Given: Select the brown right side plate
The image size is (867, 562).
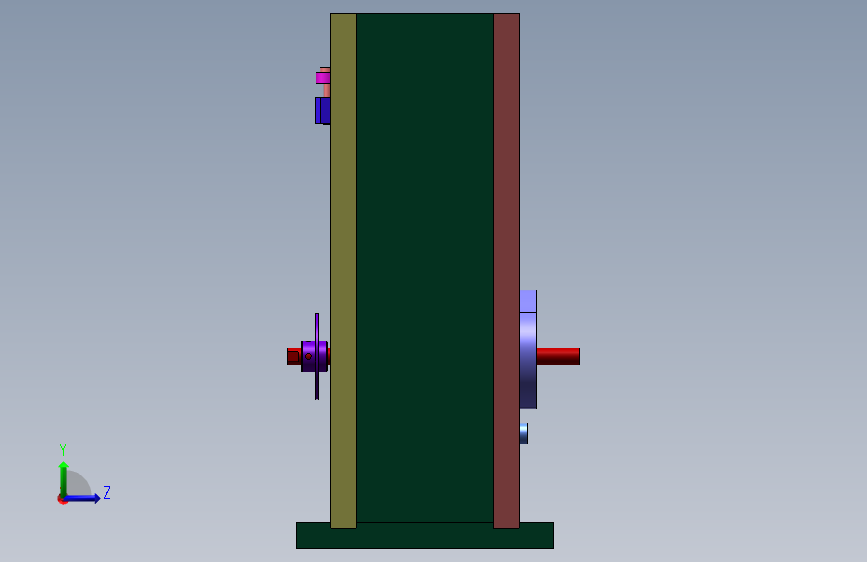Looking at the screenshot, I should pos(506,270).
